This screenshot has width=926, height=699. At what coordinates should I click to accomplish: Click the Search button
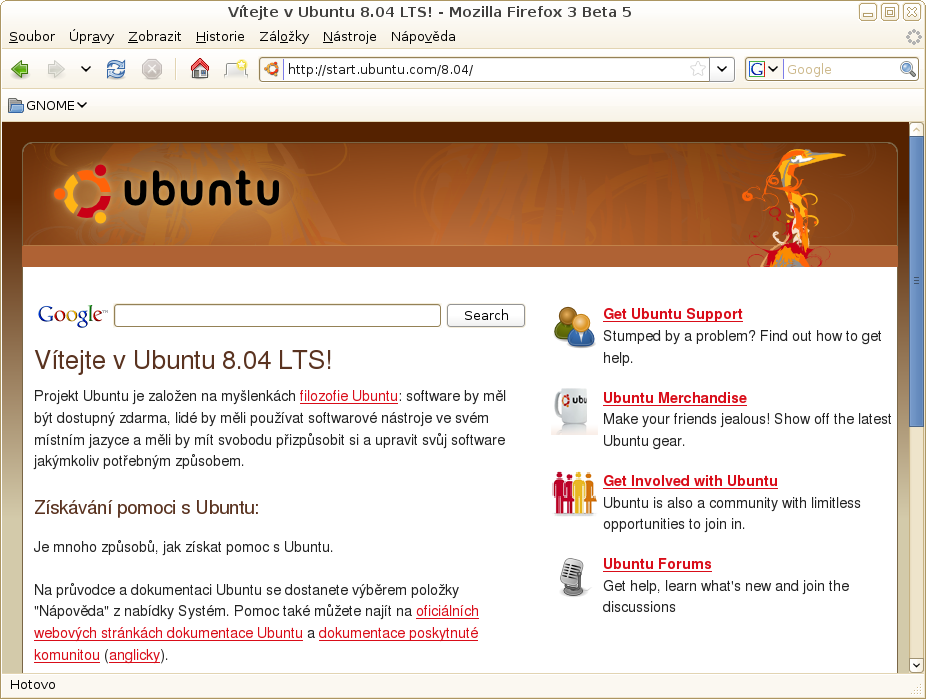pyautogui.click(x=486, y=315)
